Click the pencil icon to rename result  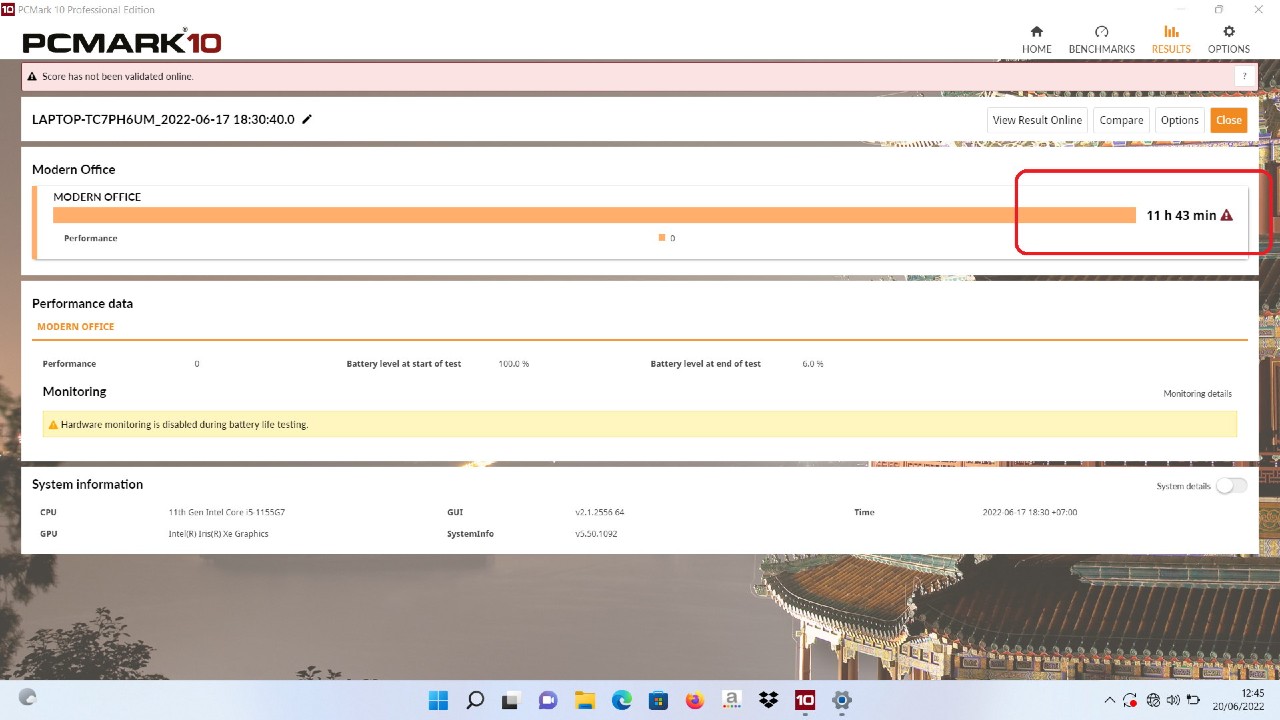(x=307, y=119)
